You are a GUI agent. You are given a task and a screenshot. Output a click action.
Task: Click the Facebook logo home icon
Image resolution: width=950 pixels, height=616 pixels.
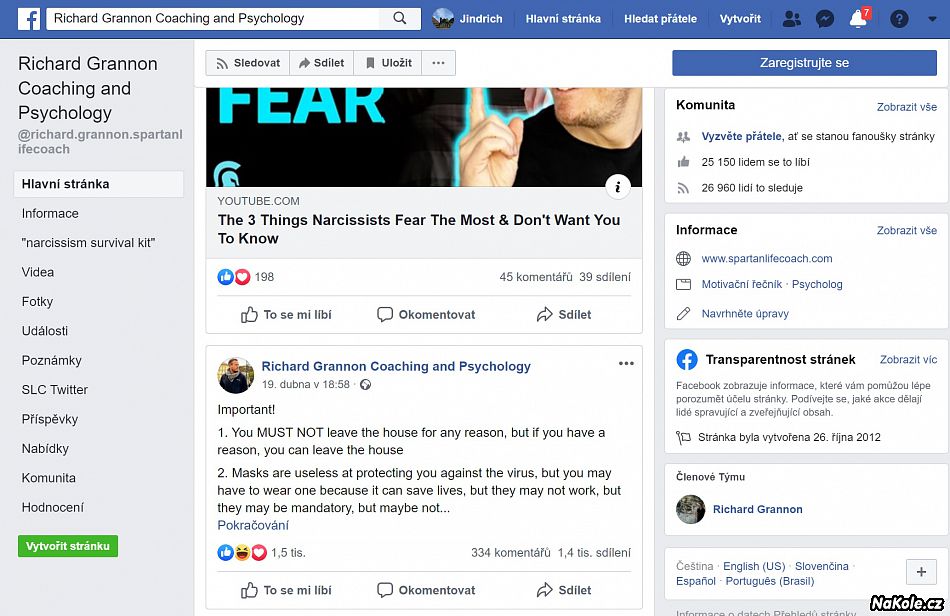point(28,19)
